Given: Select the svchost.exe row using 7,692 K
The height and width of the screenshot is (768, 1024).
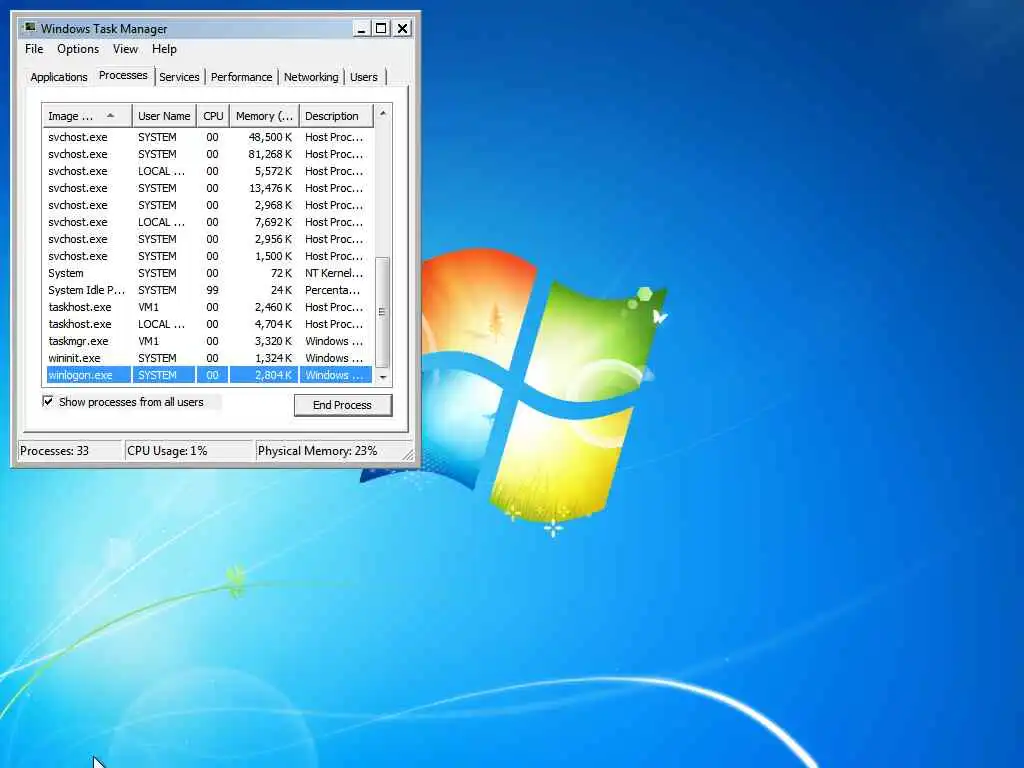Looking at the screenshot, I should 209,222.
